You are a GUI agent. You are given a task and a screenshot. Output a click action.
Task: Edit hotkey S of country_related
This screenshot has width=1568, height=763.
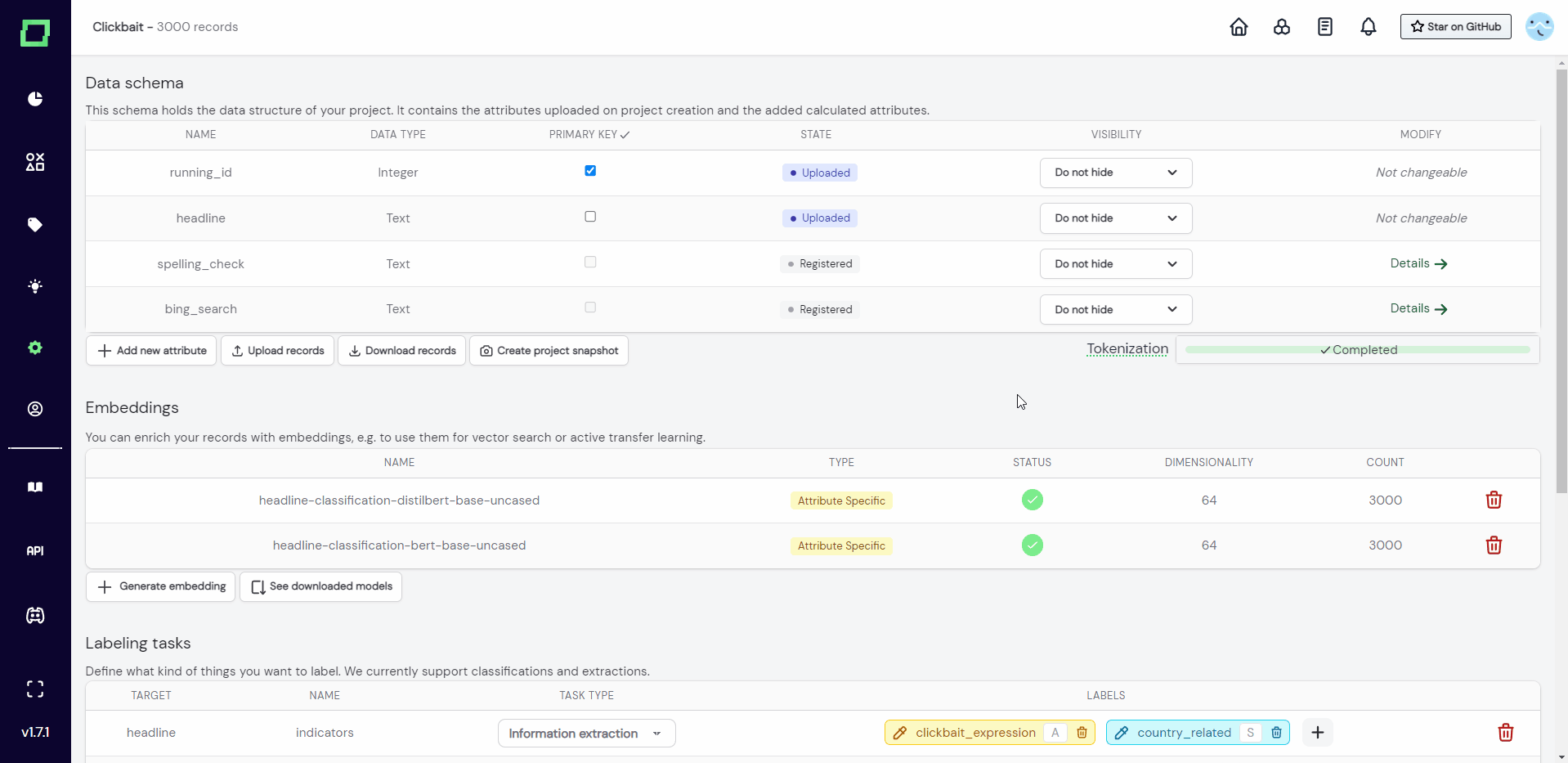click(x=1250, y=733)
